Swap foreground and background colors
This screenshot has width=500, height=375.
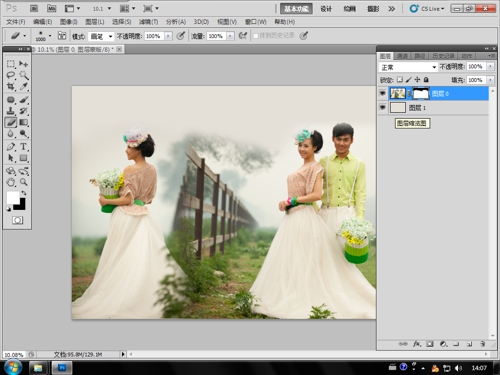click(24, 193)
